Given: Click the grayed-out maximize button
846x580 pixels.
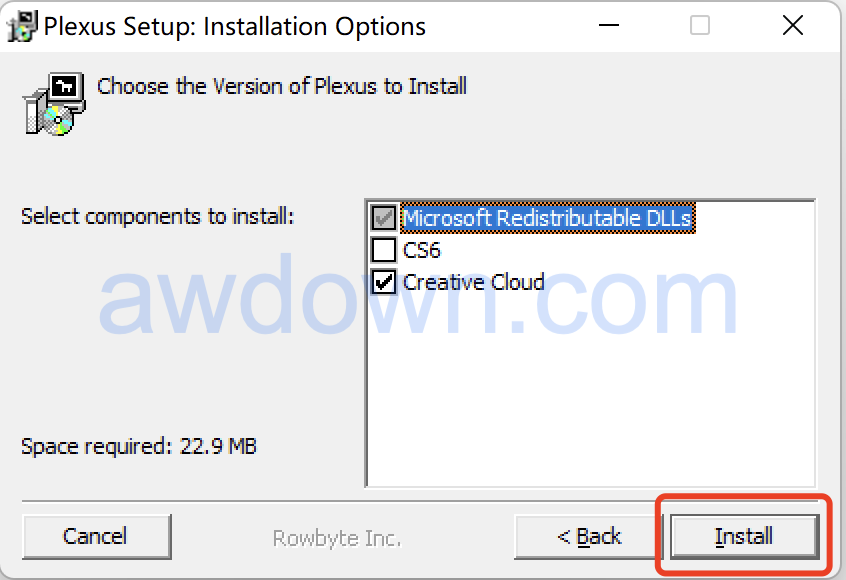Looking at the screenshot, I should 700,26.
